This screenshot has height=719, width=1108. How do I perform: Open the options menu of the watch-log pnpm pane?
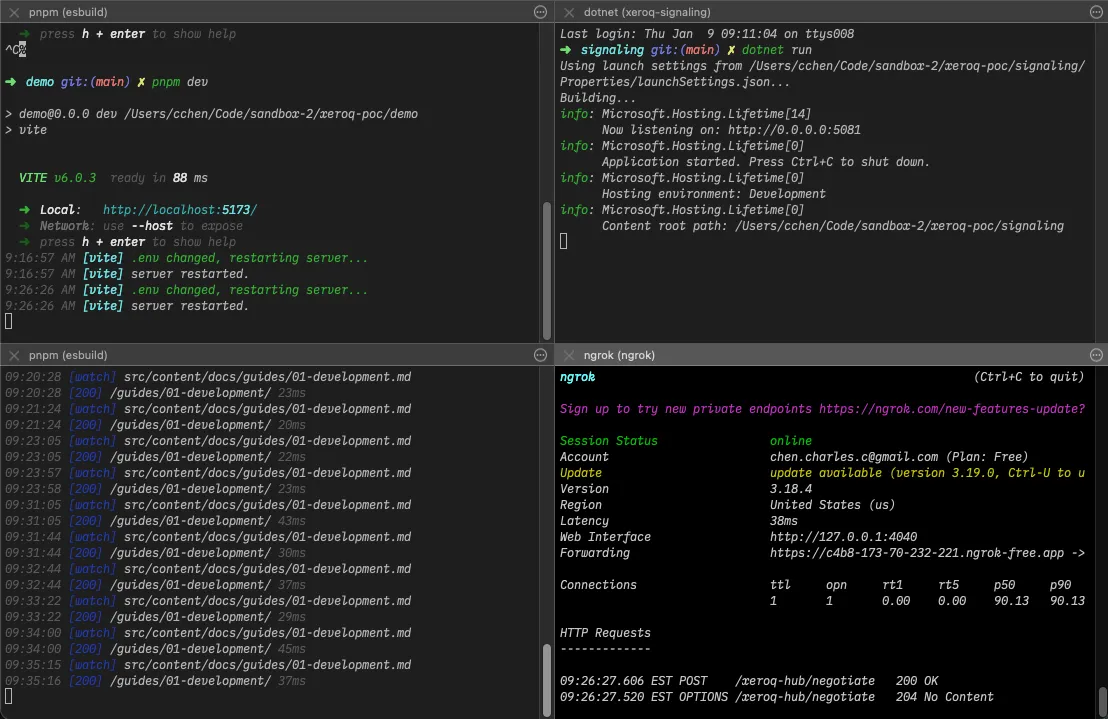pos(541,355)
